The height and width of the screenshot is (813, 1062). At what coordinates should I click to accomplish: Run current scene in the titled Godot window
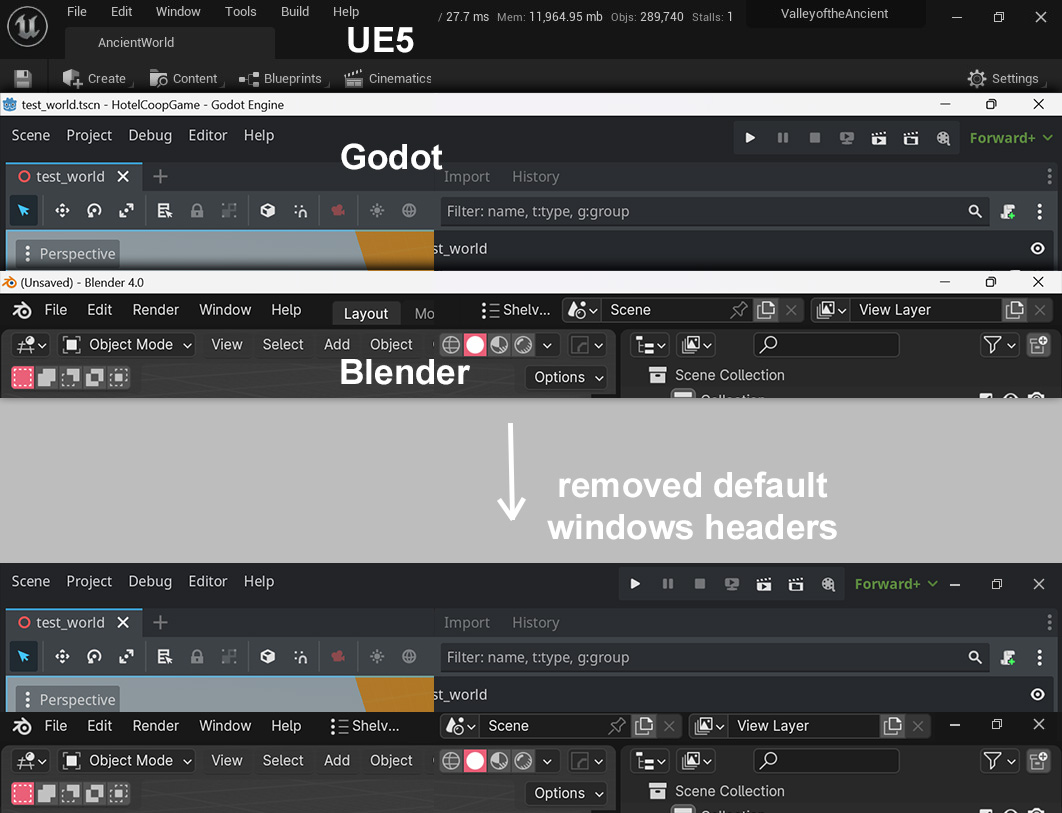878,138
